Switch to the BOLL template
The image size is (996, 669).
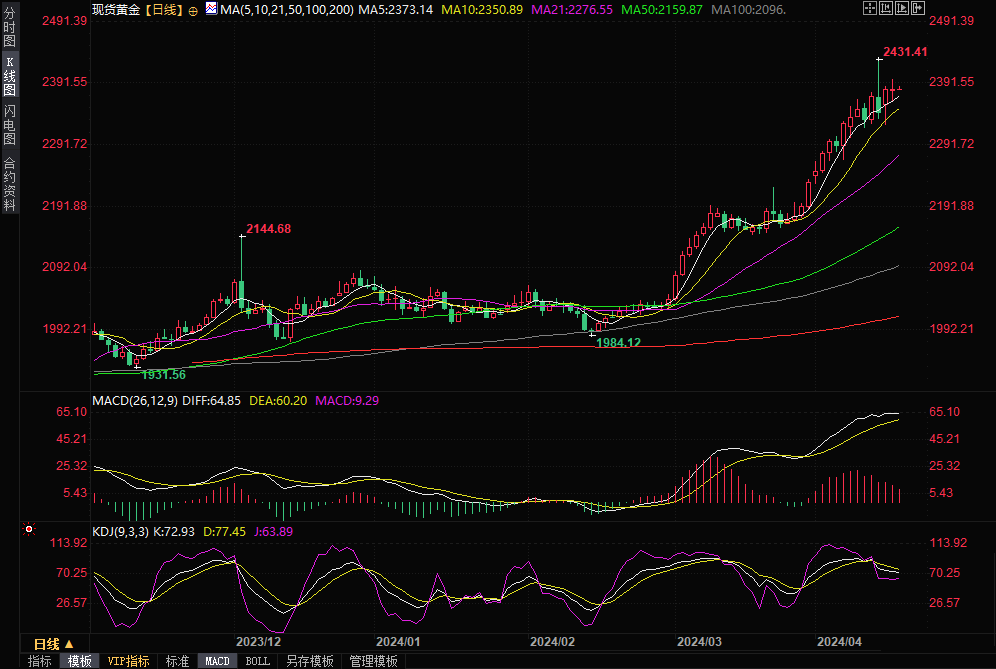[x=258, y=661]
